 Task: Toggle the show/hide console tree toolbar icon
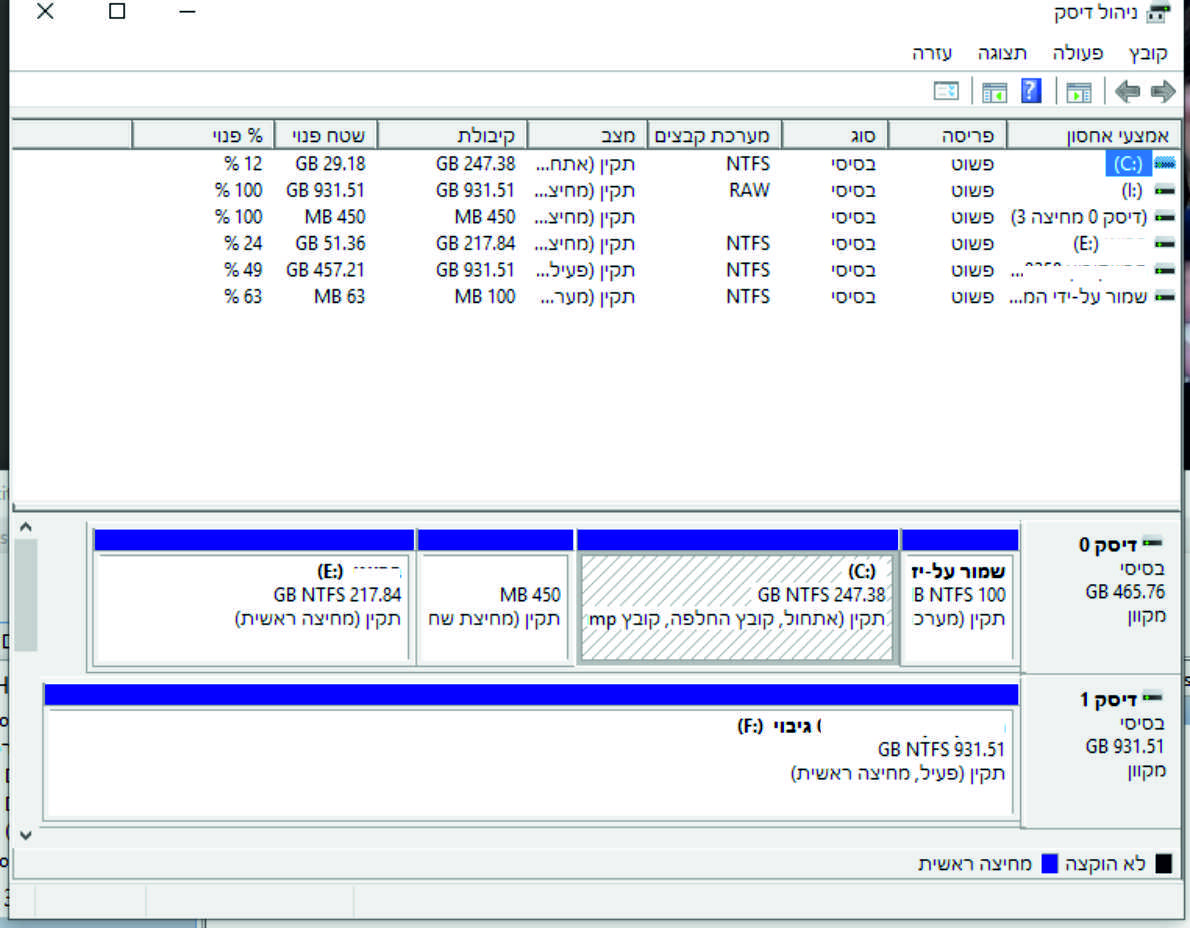click(x=1078, y=92)
